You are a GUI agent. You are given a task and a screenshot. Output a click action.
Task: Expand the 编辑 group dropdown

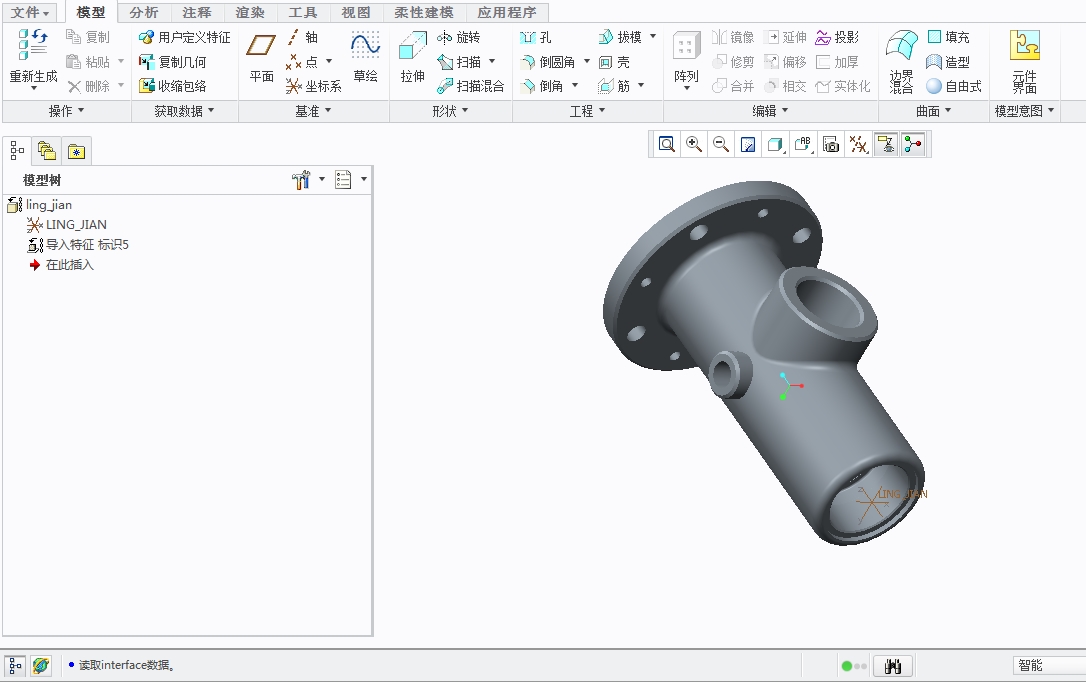(x=770, y=111)
